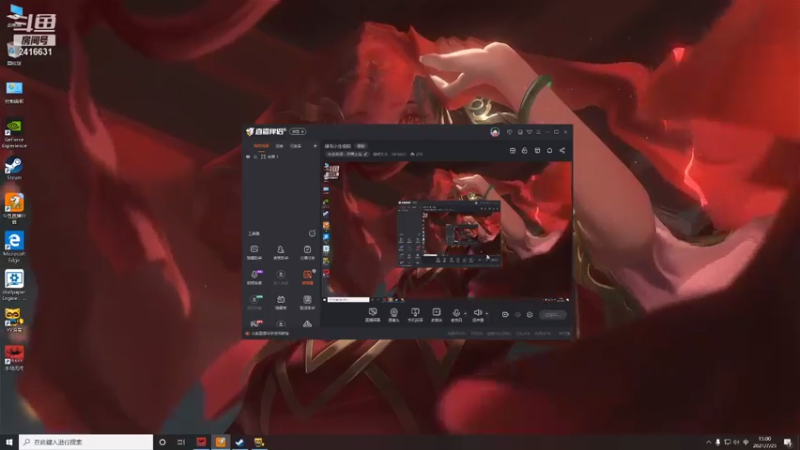
Task: Open the orange highlighted toolbox tool
Action: [x=307, y=277]
